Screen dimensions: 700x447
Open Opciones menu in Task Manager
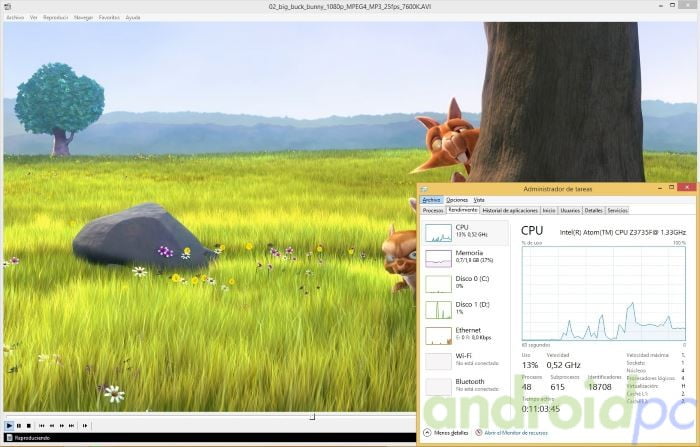[457, 200]
